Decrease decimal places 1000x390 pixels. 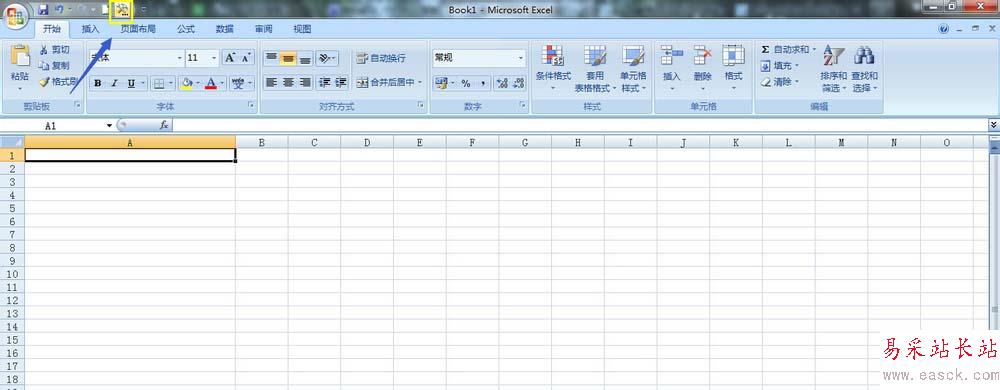pos(518,83)
